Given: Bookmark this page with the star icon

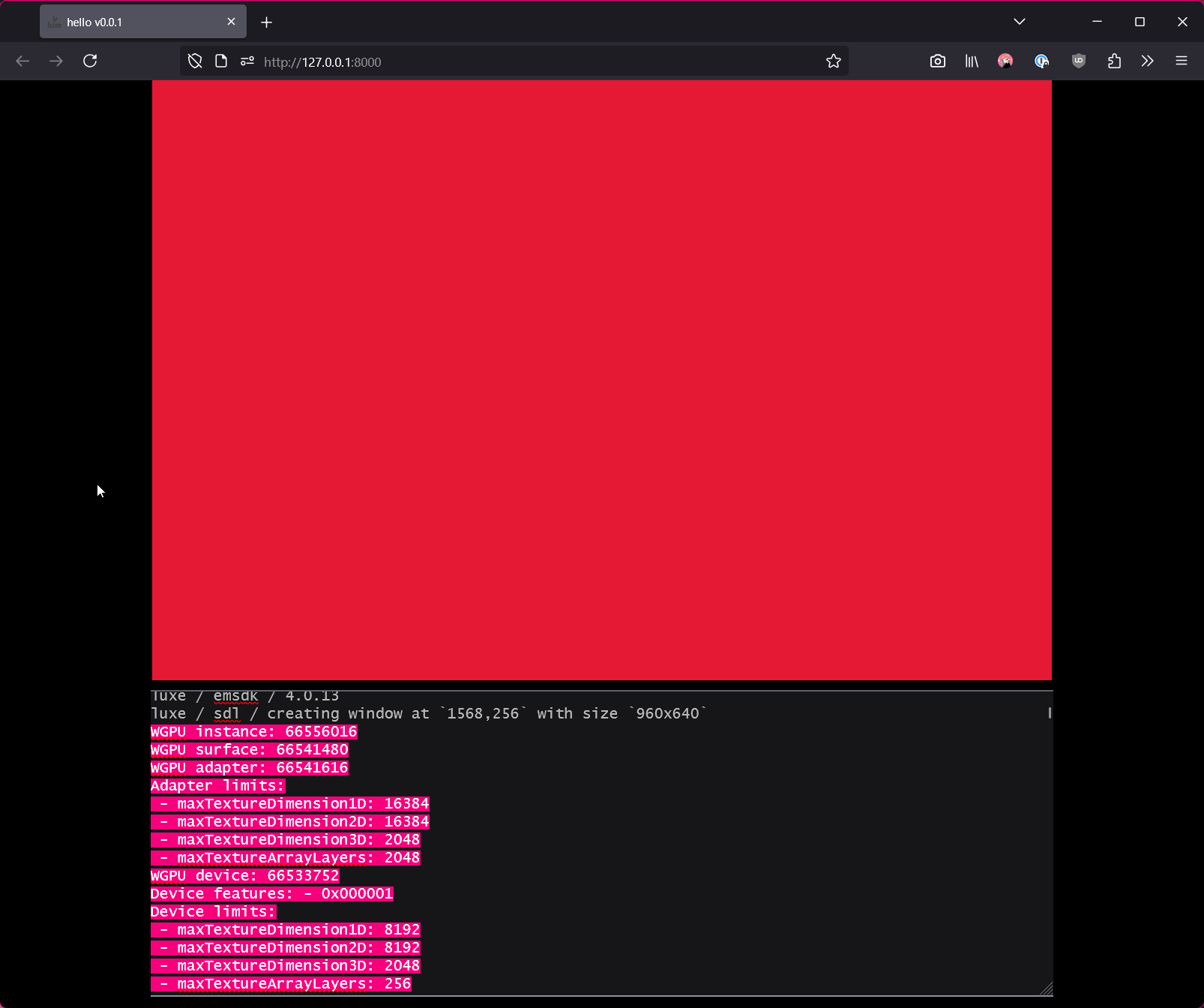Looking at the screenshot, I should point(833,61).
